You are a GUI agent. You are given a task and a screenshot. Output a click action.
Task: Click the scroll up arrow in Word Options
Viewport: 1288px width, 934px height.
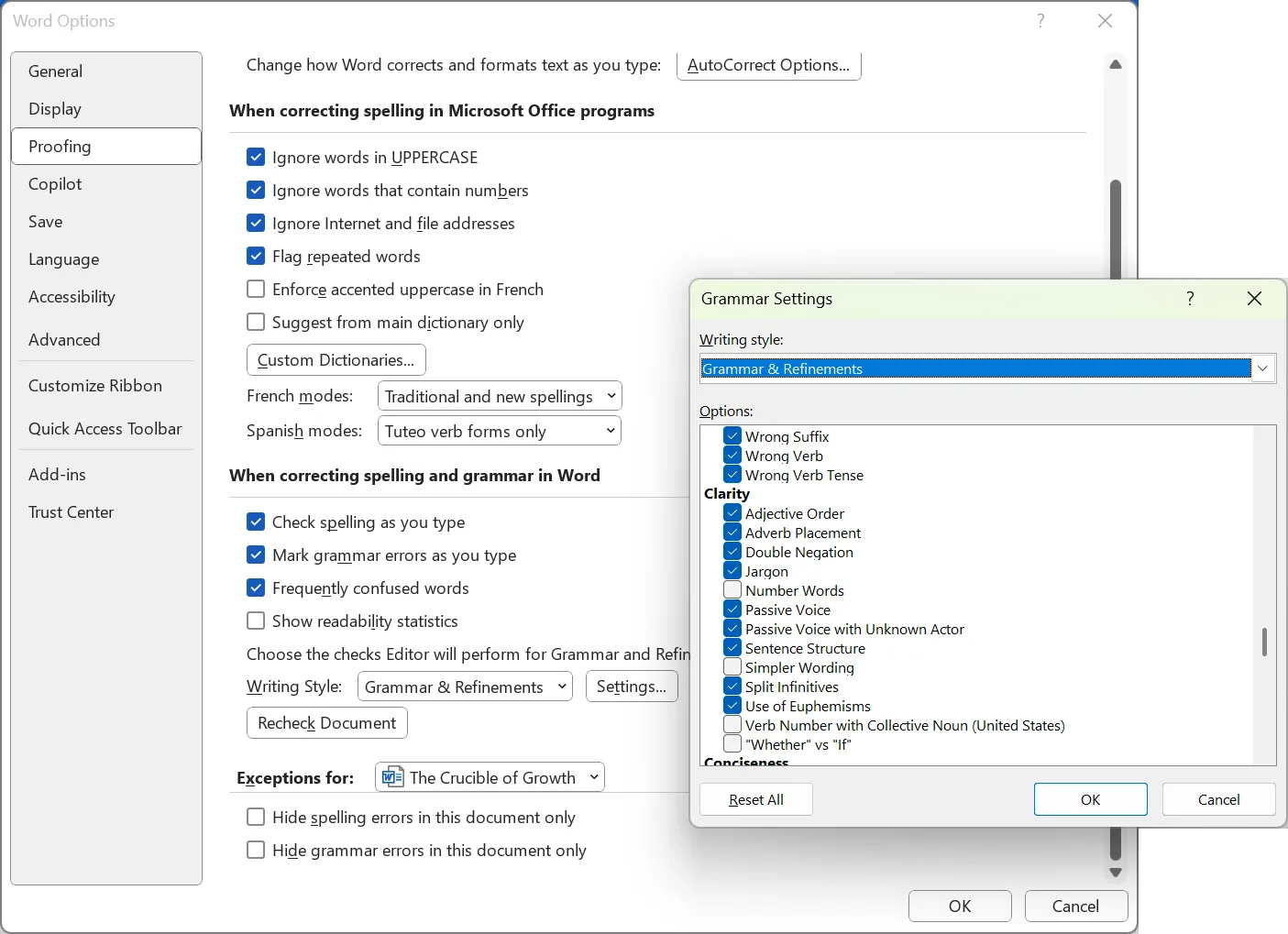click(1116, 64)
